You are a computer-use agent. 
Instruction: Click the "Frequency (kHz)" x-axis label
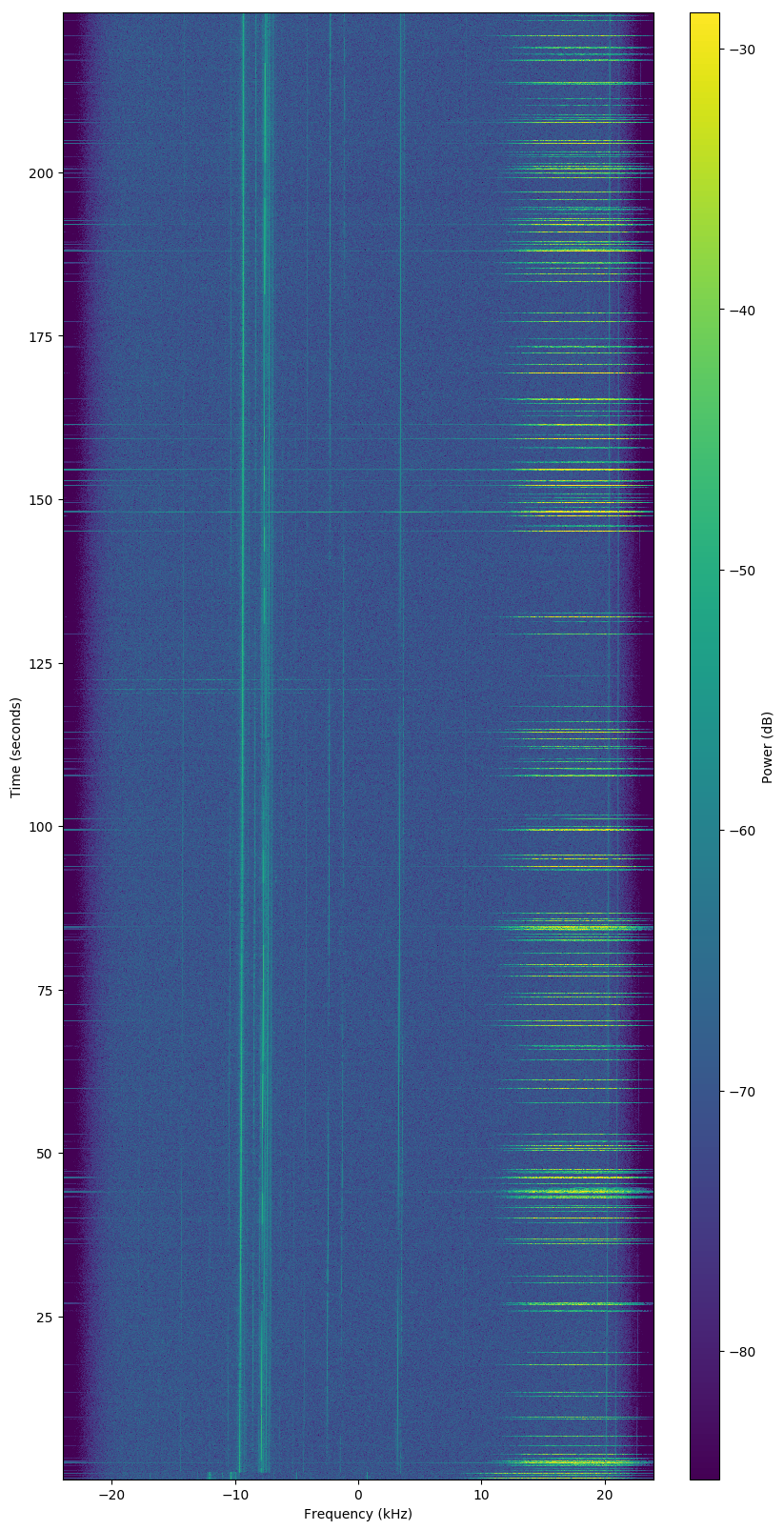click(x=358, y=1514)
